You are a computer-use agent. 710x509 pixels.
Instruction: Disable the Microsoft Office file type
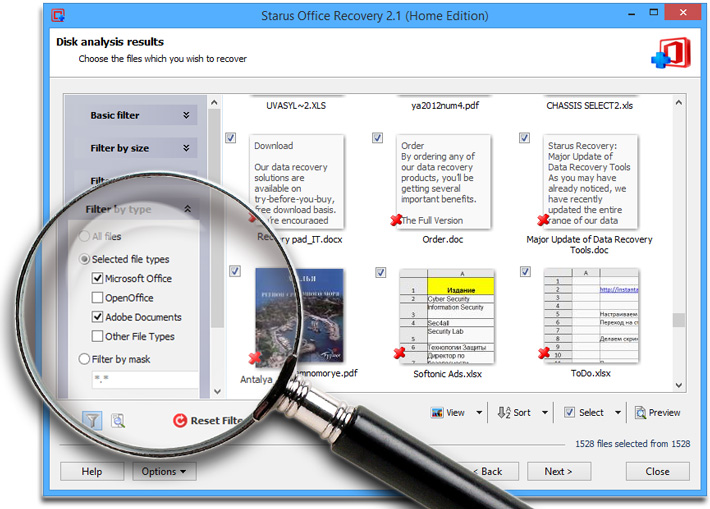[x=97, y=278]
